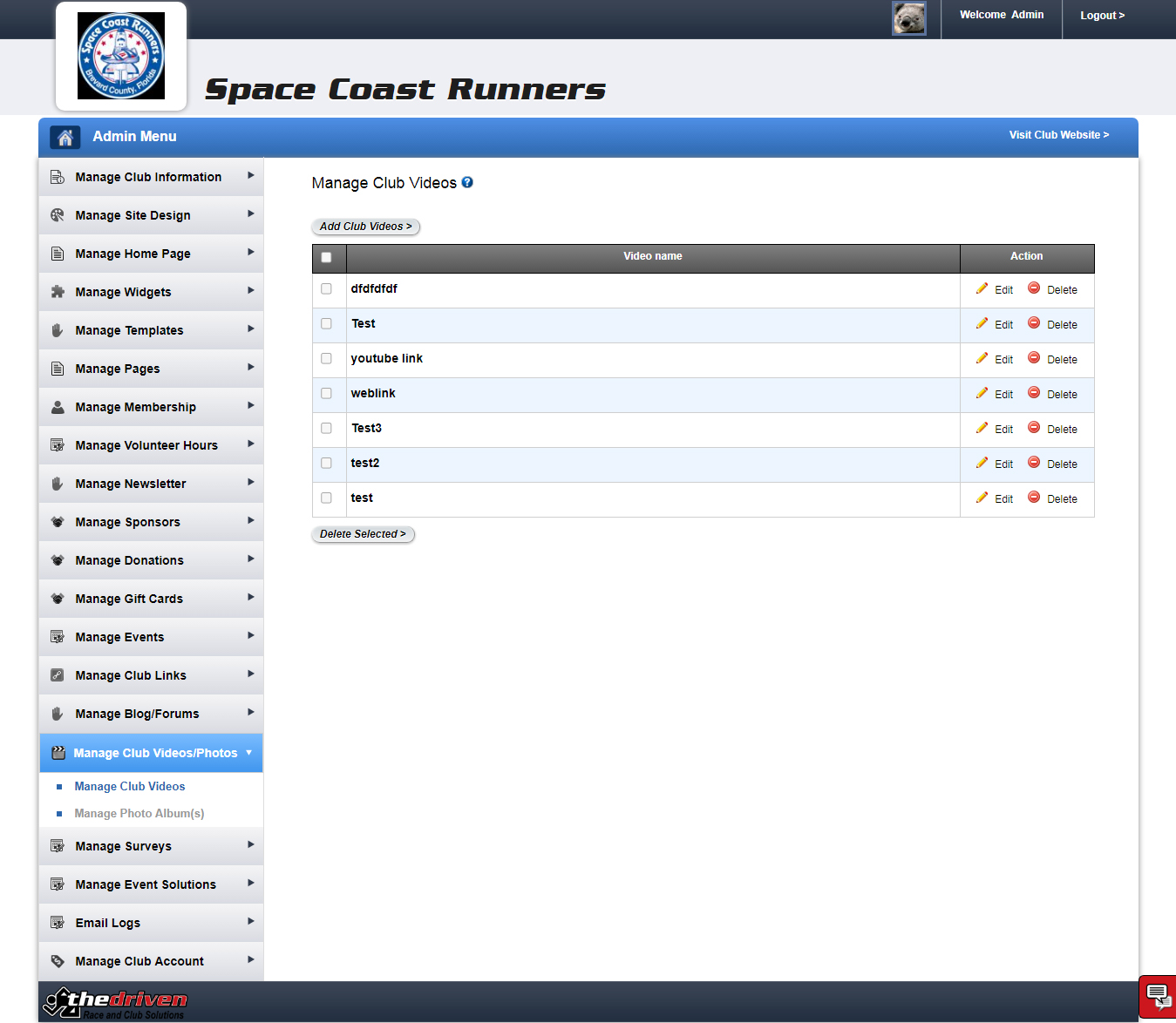Viewport: 1176px width, 1023px height.
Task: Click the red delete icon for test2
Action: pyautogui.click(x=1034, y=463)
